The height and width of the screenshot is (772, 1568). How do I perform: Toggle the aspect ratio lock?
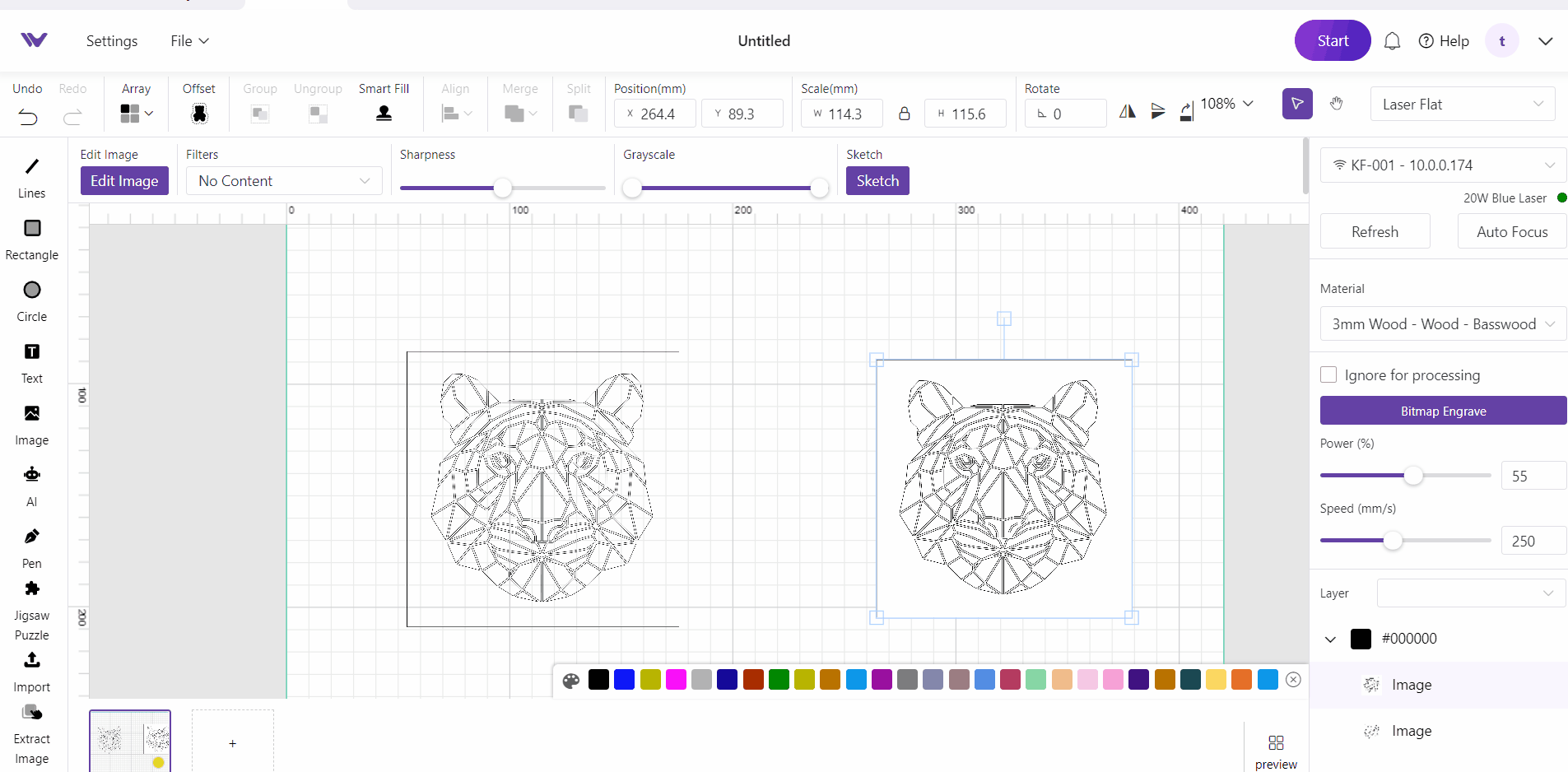[904, 114]
